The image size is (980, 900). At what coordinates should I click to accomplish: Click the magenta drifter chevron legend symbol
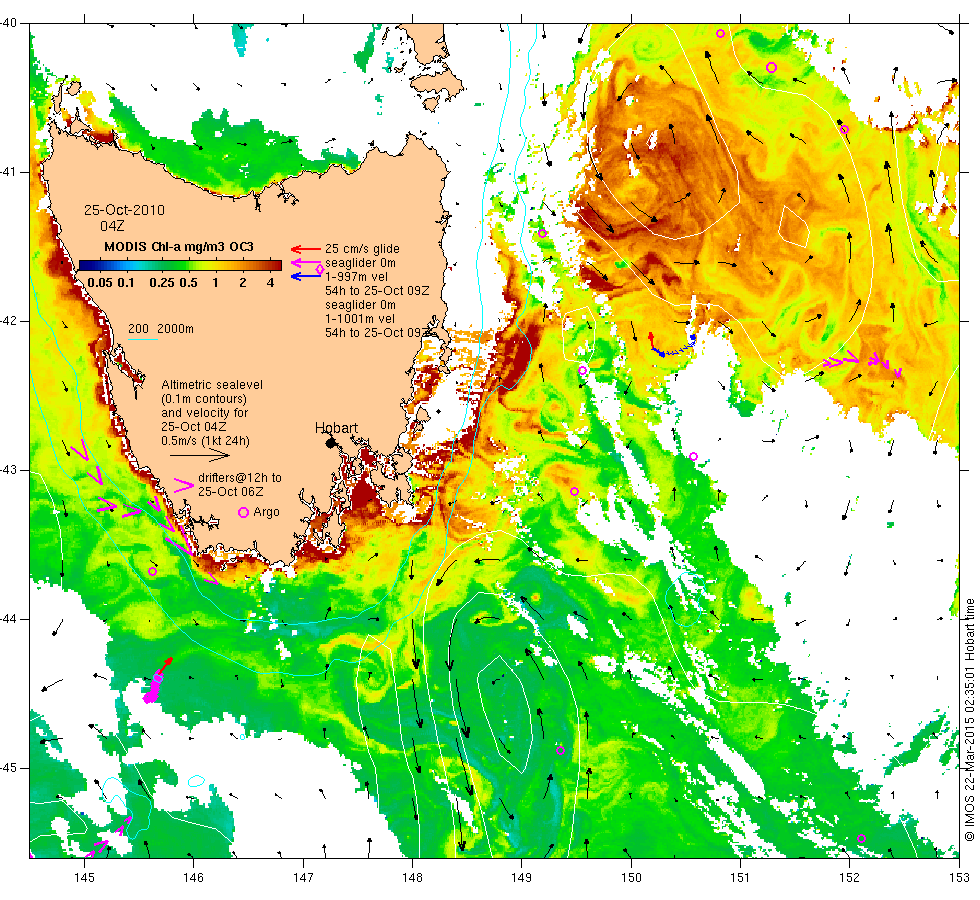184,485
